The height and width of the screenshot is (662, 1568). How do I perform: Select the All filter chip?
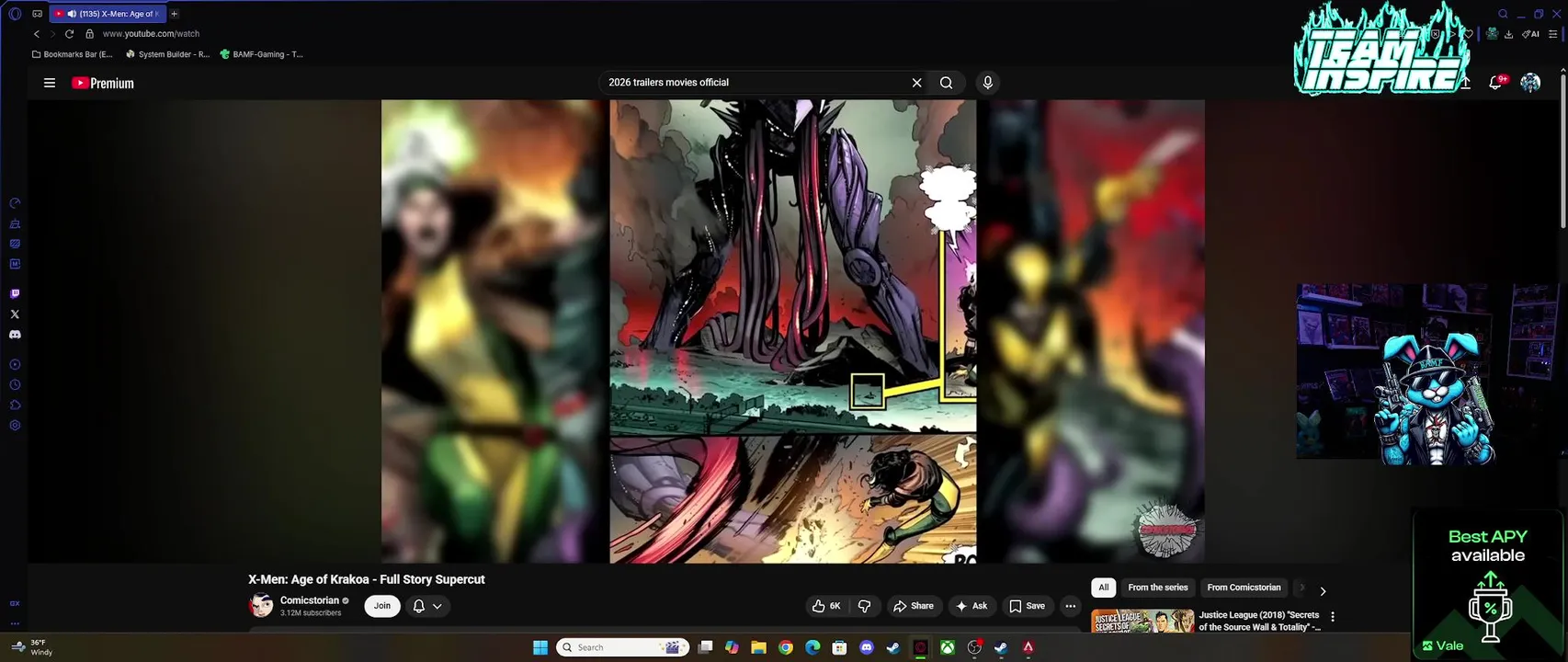[1104, 588]
